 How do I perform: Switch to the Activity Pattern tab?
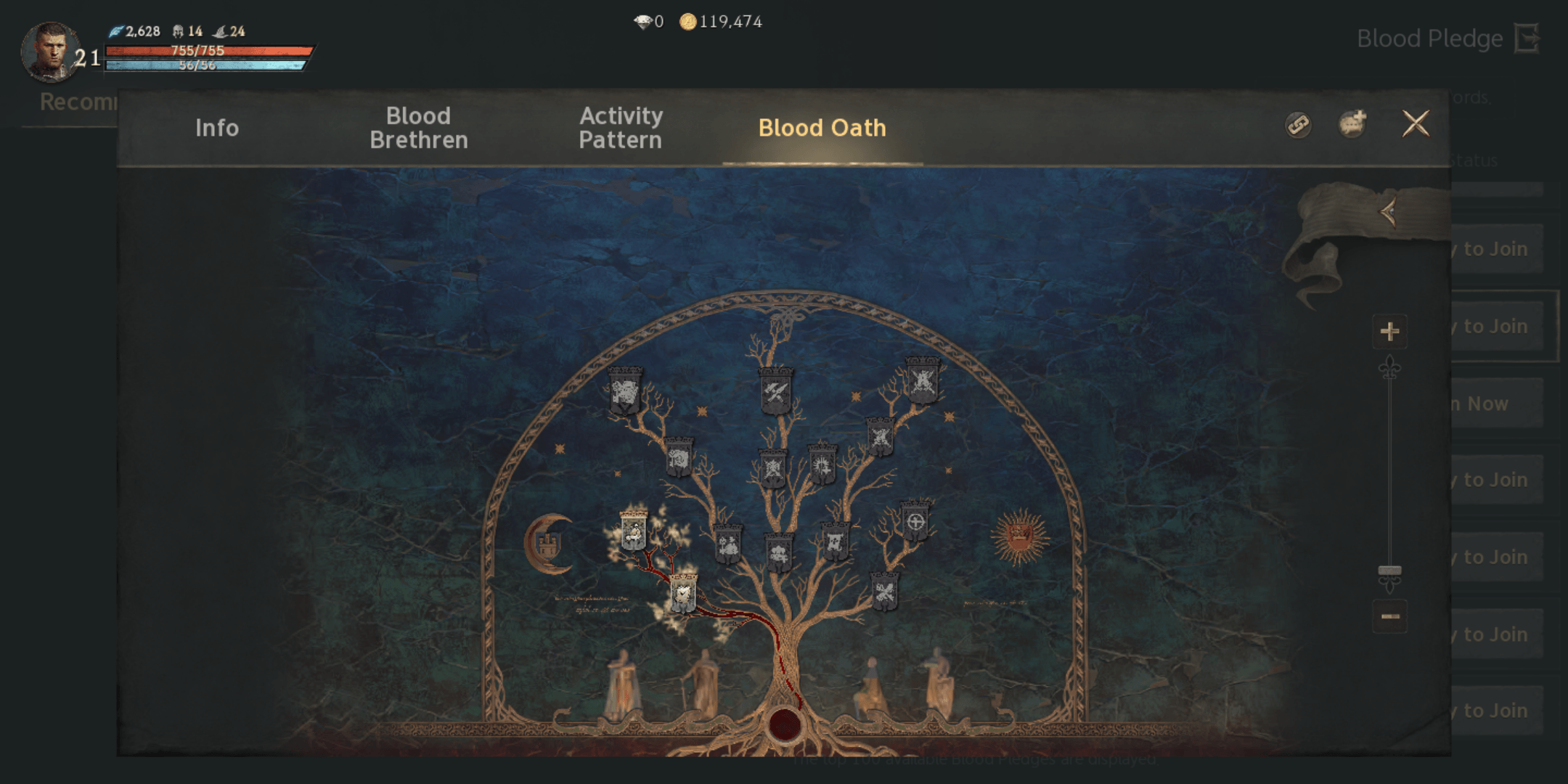click(619, 128)
